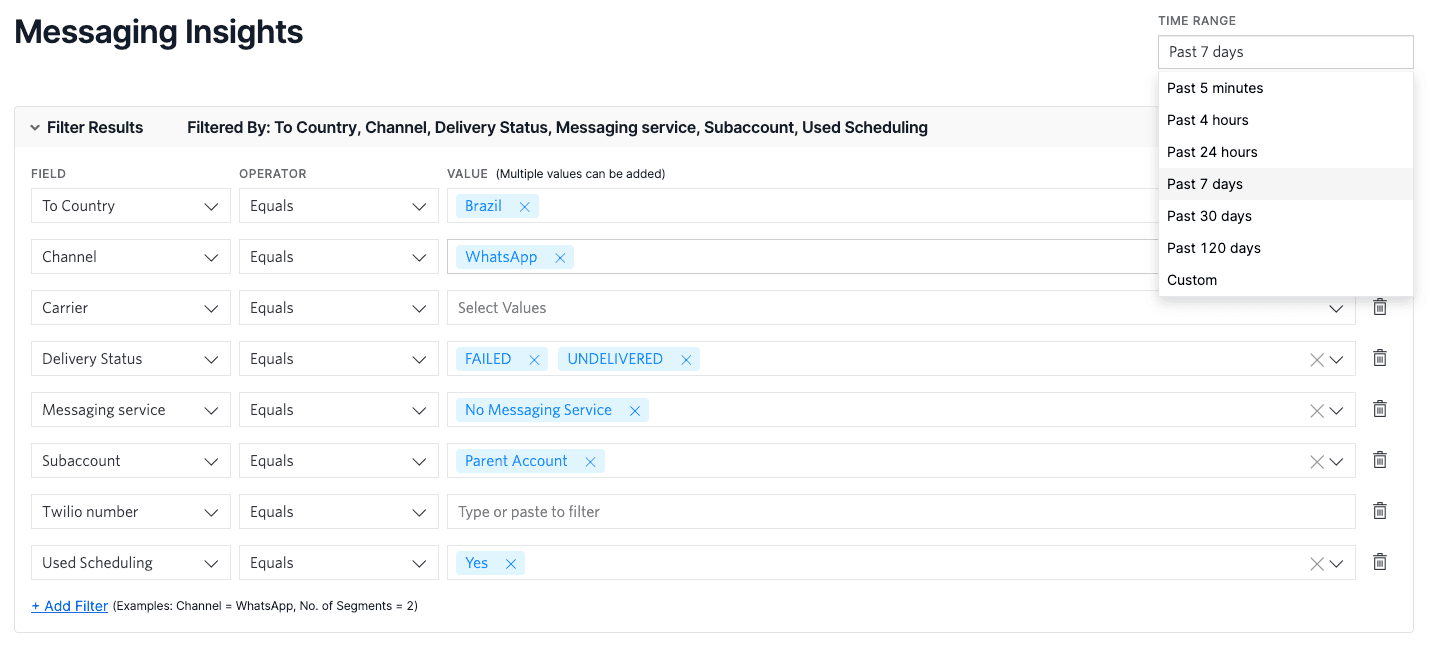
Task: Delete the Carrier filter row
Action: [1379, 307]
